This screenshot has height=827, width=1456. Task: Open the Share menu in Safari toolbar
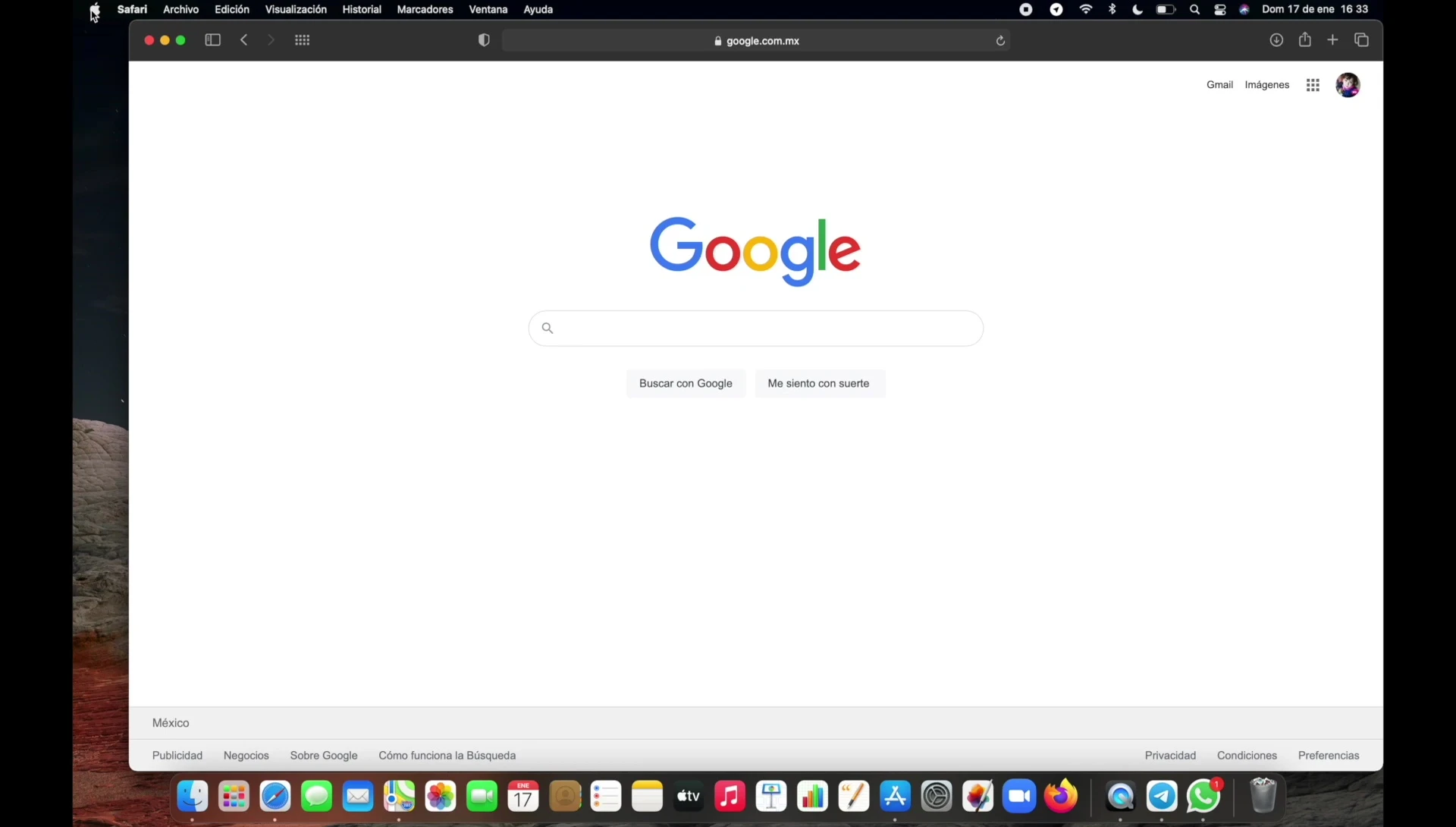coord(1304,39)
